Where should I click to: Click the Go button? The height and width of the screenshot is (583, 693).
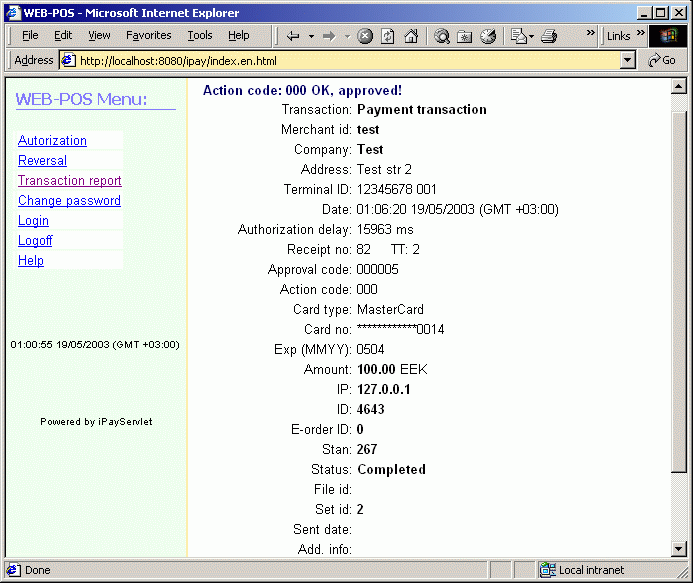pos(662,61)
